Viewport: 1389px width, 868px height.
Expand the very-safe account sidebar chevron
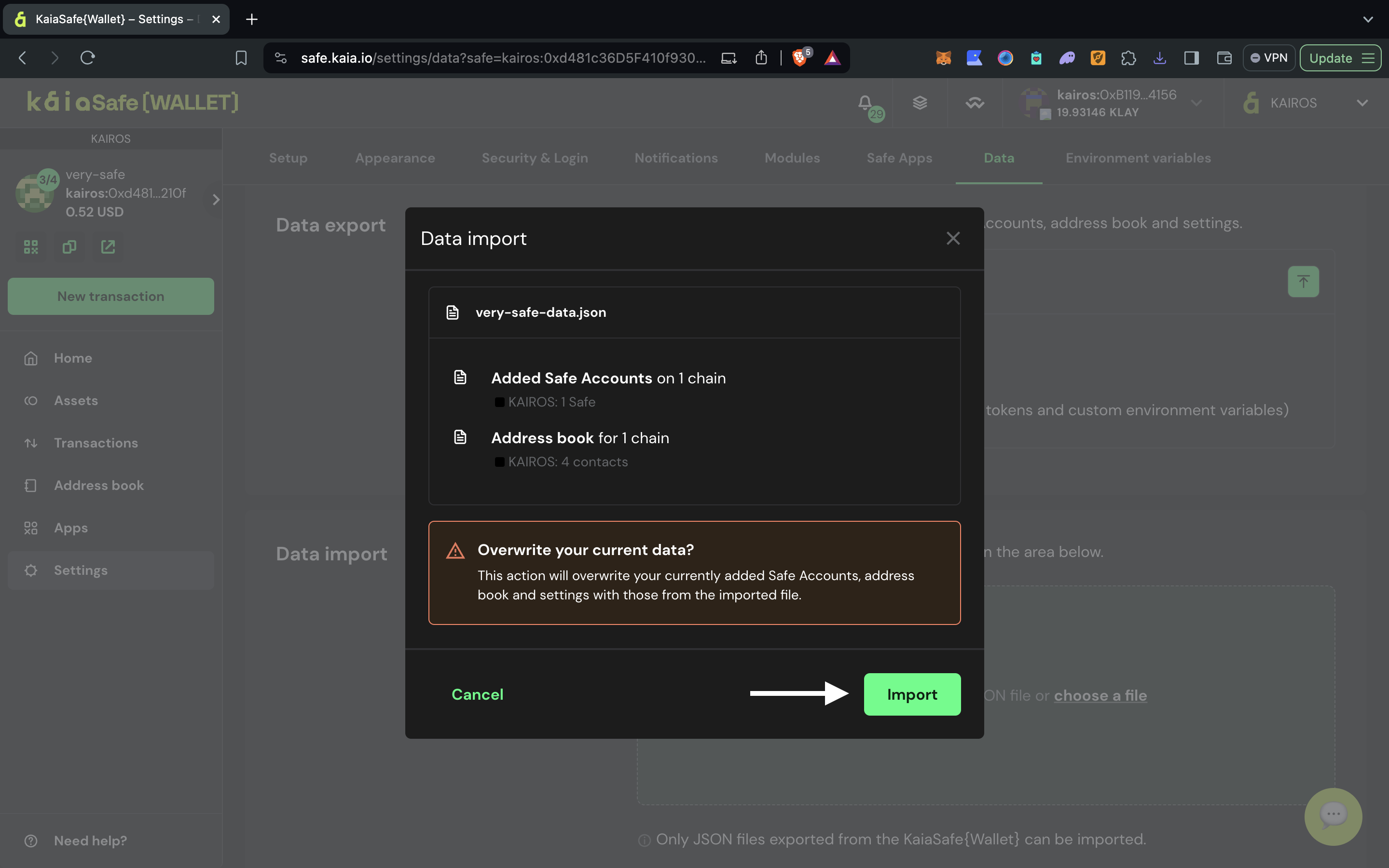[x=216, y=199]
